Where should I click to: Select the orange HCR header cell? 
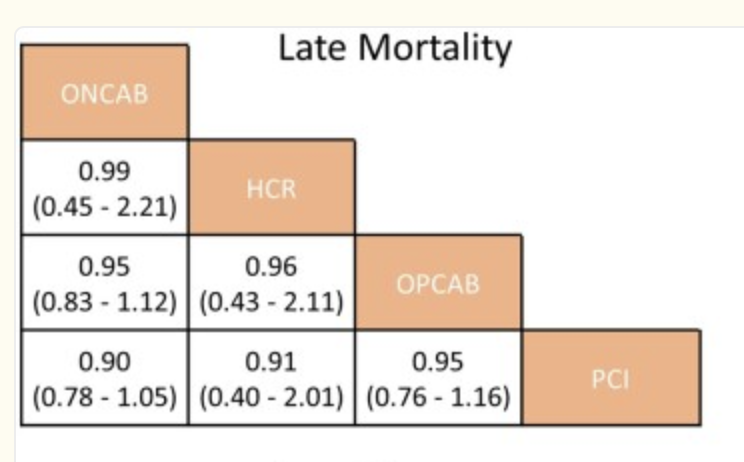point(271,187)
